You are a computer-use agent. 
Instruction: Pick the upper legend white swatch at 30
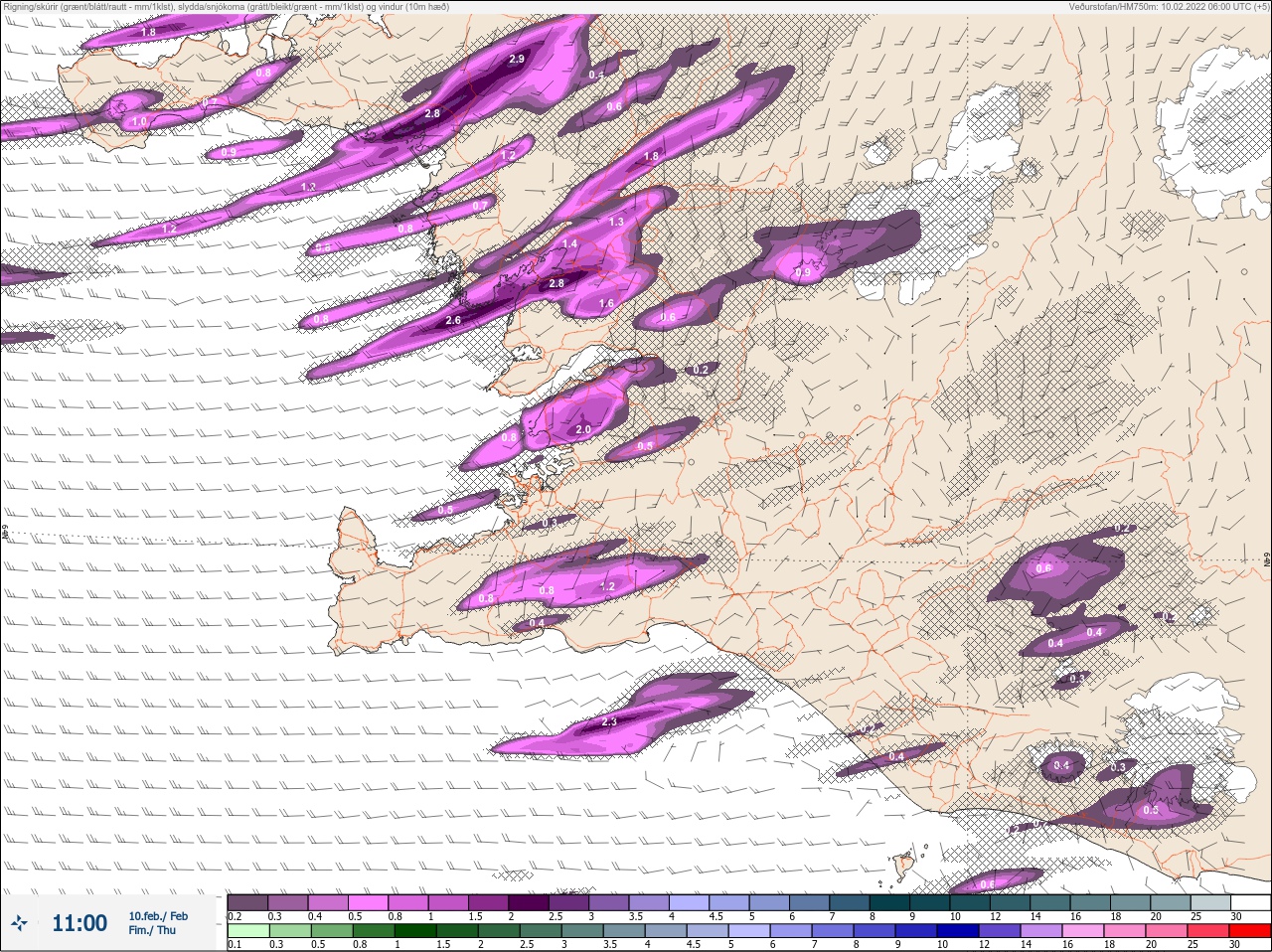(x=1251, y=901)
